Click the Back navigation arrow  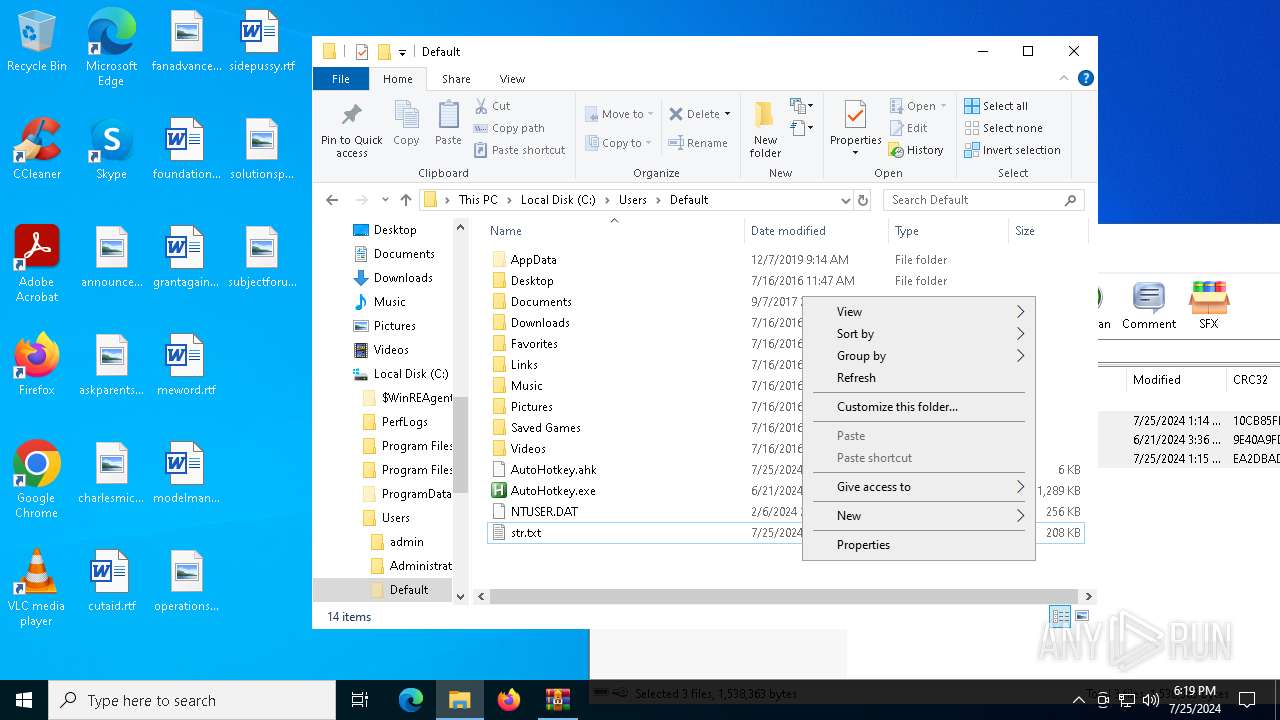click(x=332, y=200)
